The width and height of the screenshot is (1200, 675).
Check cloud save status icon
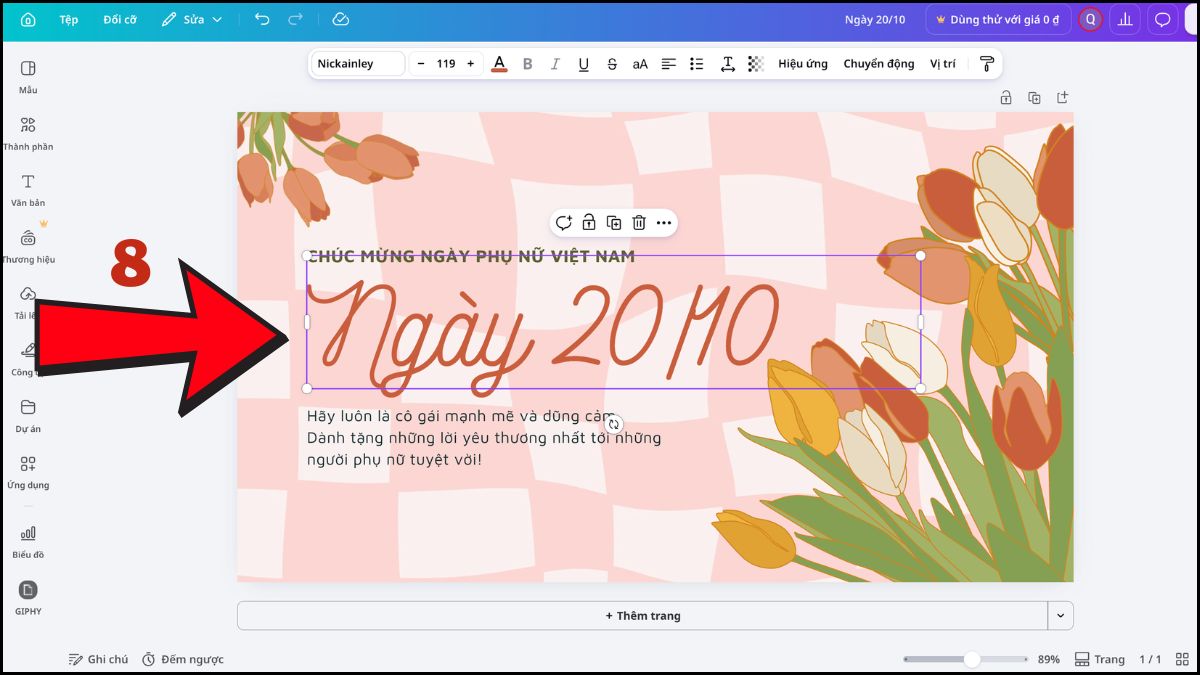(340, 19)
